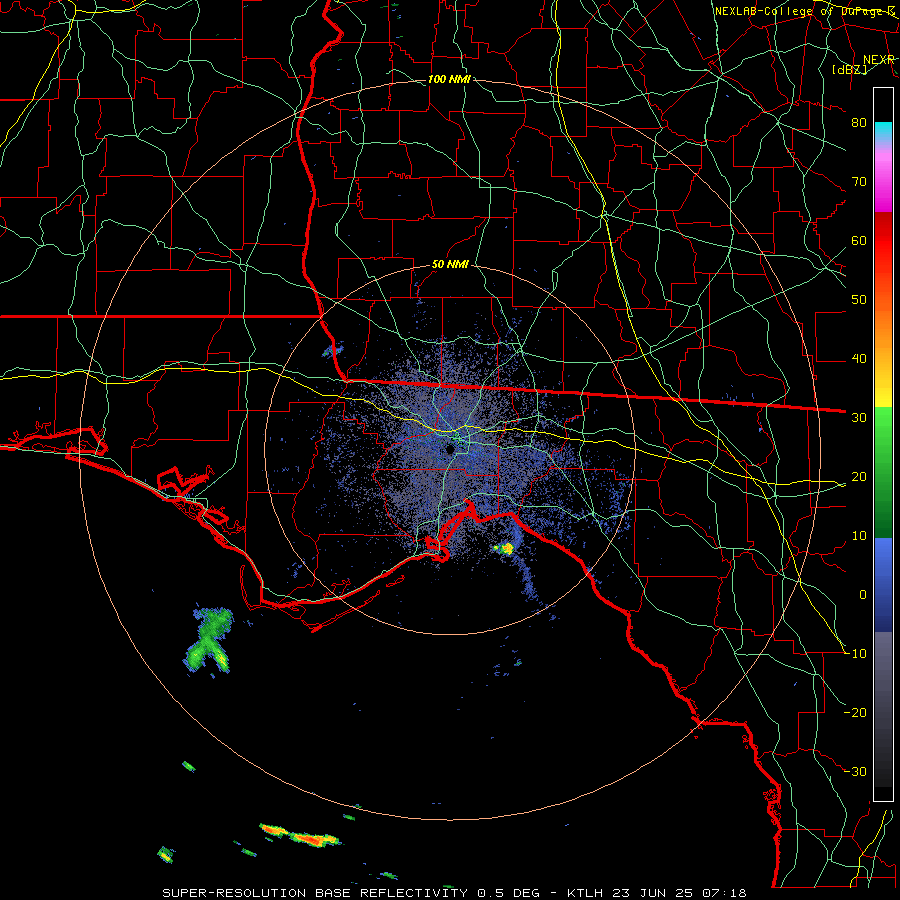
Task: Click the 50 NMI range ring label
Action: 450,265
